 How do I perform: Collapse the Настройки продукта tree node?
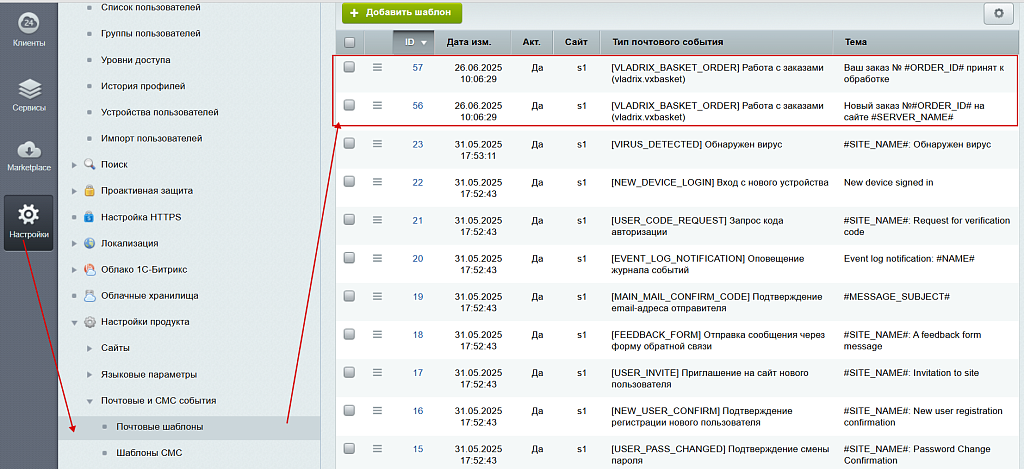point(75,322)
